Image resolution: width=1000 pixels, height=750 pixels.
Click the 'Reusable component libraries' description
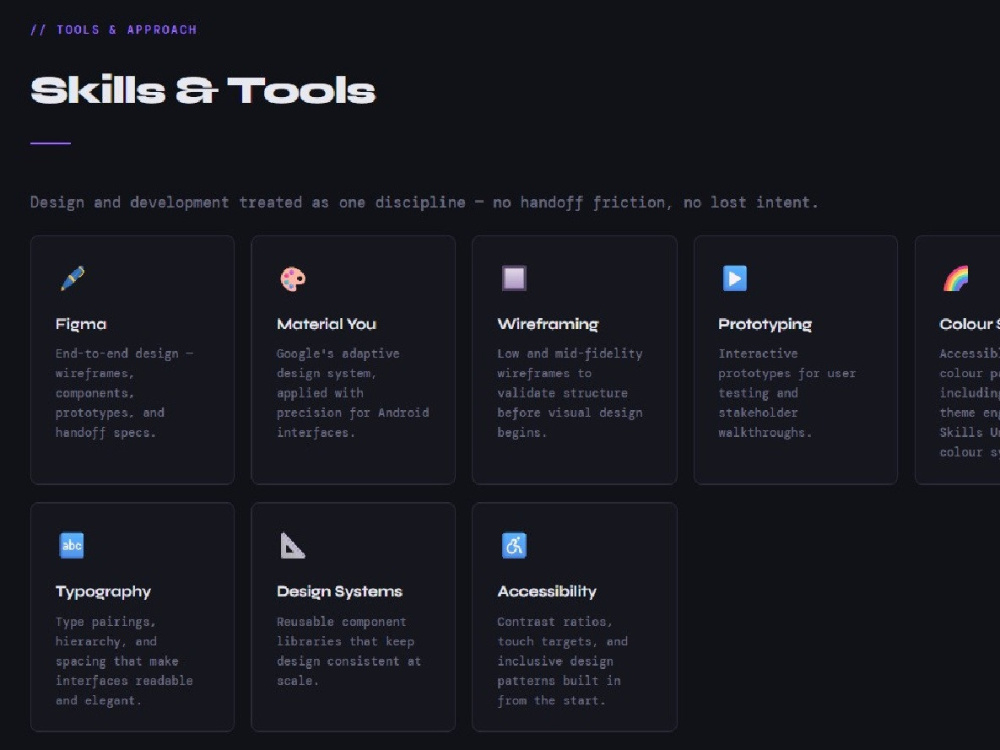coord(349,651)
